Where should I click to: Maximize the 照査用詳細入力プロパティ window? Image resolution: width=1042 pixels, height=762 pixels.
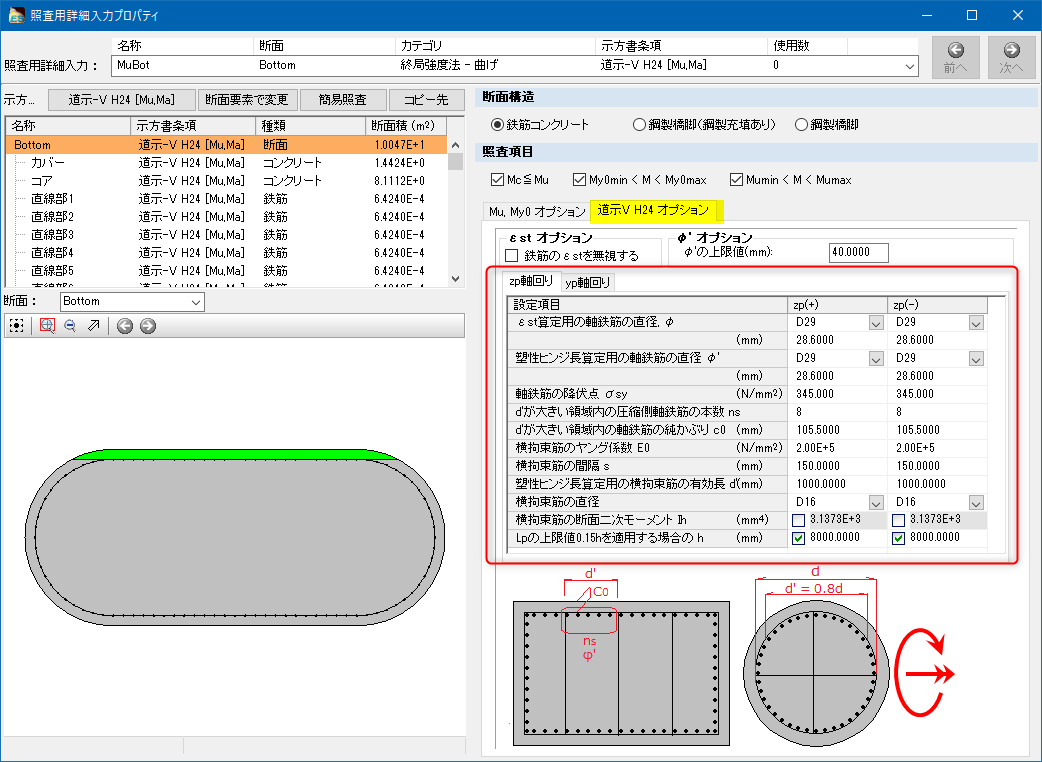coord(972,15)
